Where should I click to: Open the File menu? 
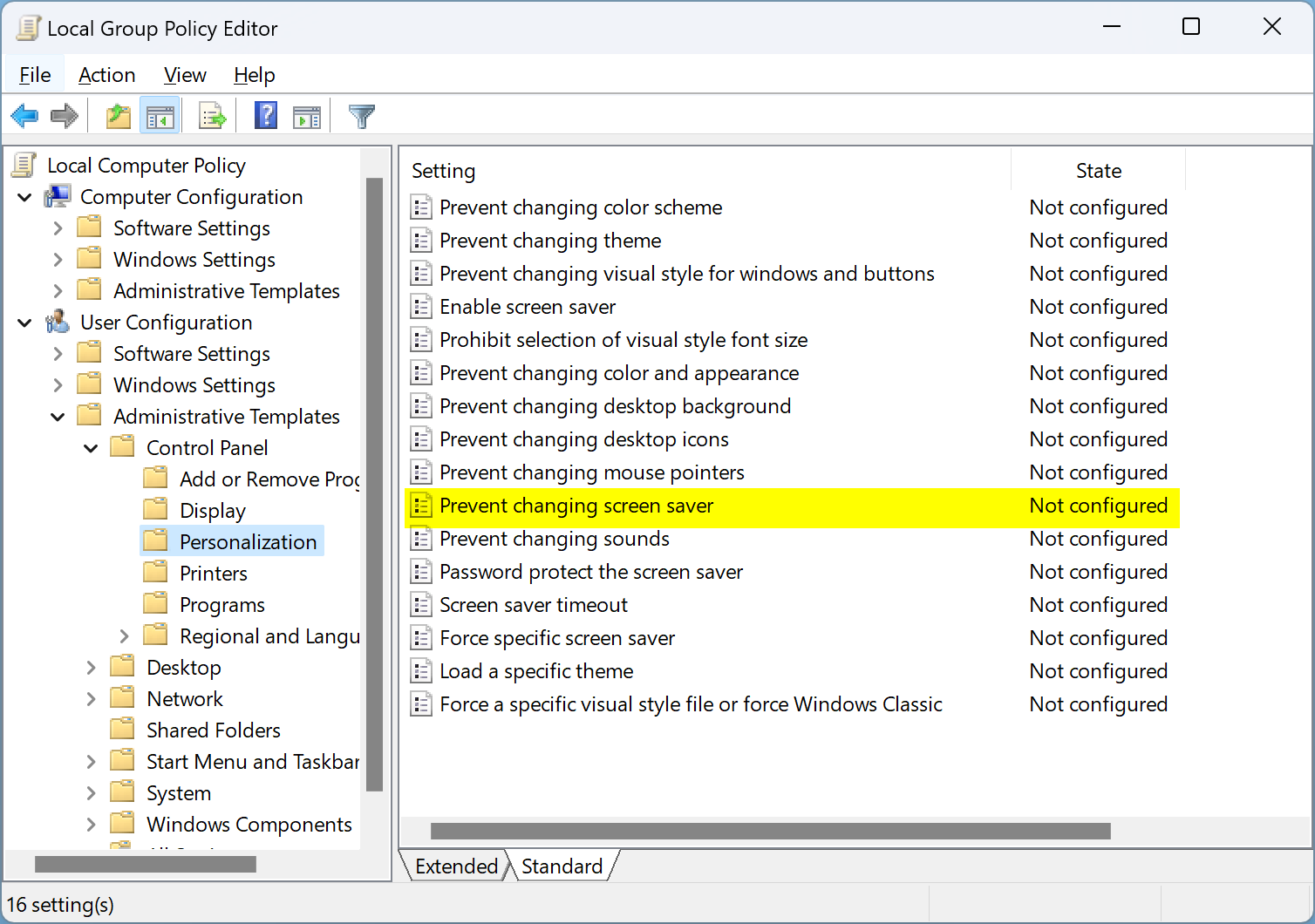pos(35,75)
